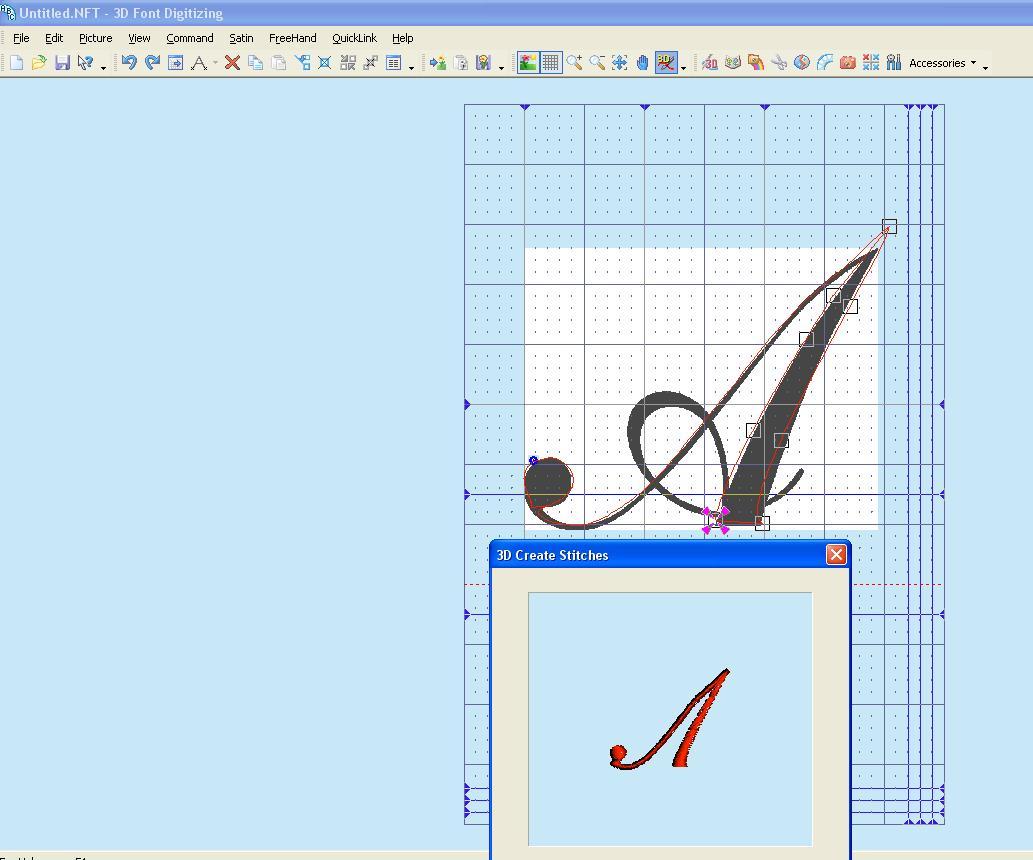Open toolbar options arrow after help cursor icon

coord(103,67)
